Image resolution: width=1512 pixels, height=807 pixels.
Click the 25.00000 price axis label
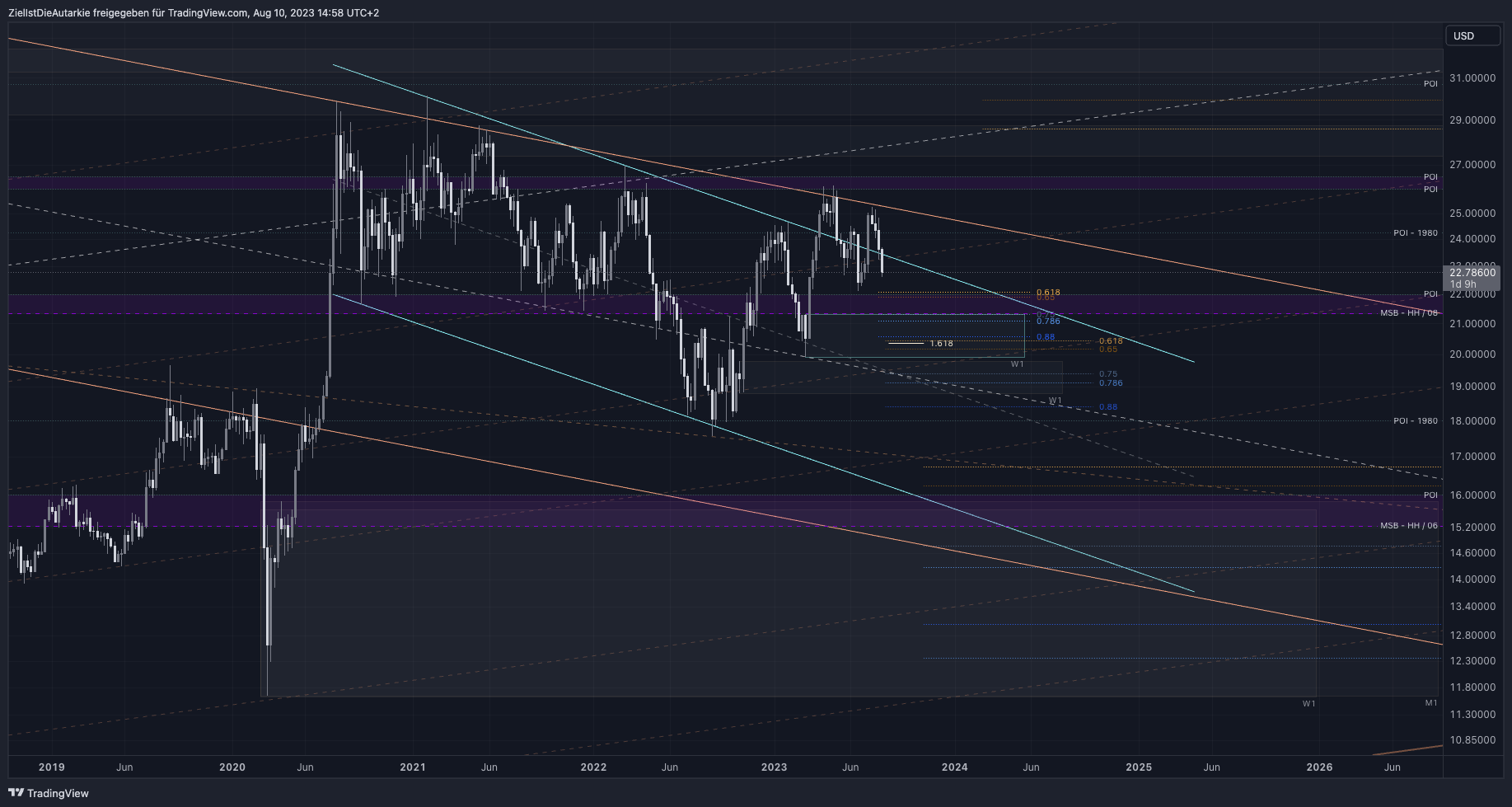pyautogui.click(x=1472, y=213)
